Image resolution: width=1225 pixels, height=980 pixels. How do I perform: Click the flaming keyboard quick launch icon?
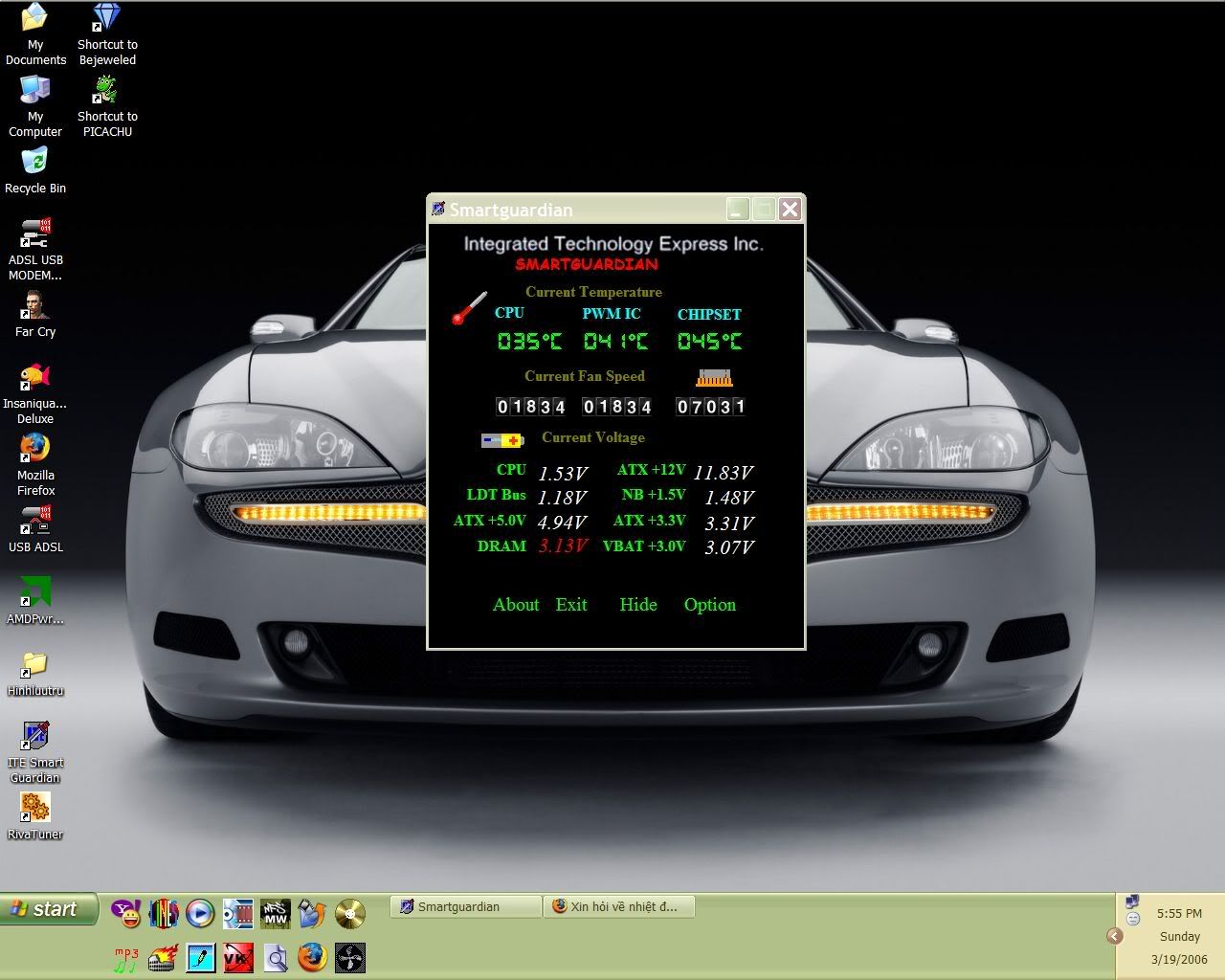(164, 958)
